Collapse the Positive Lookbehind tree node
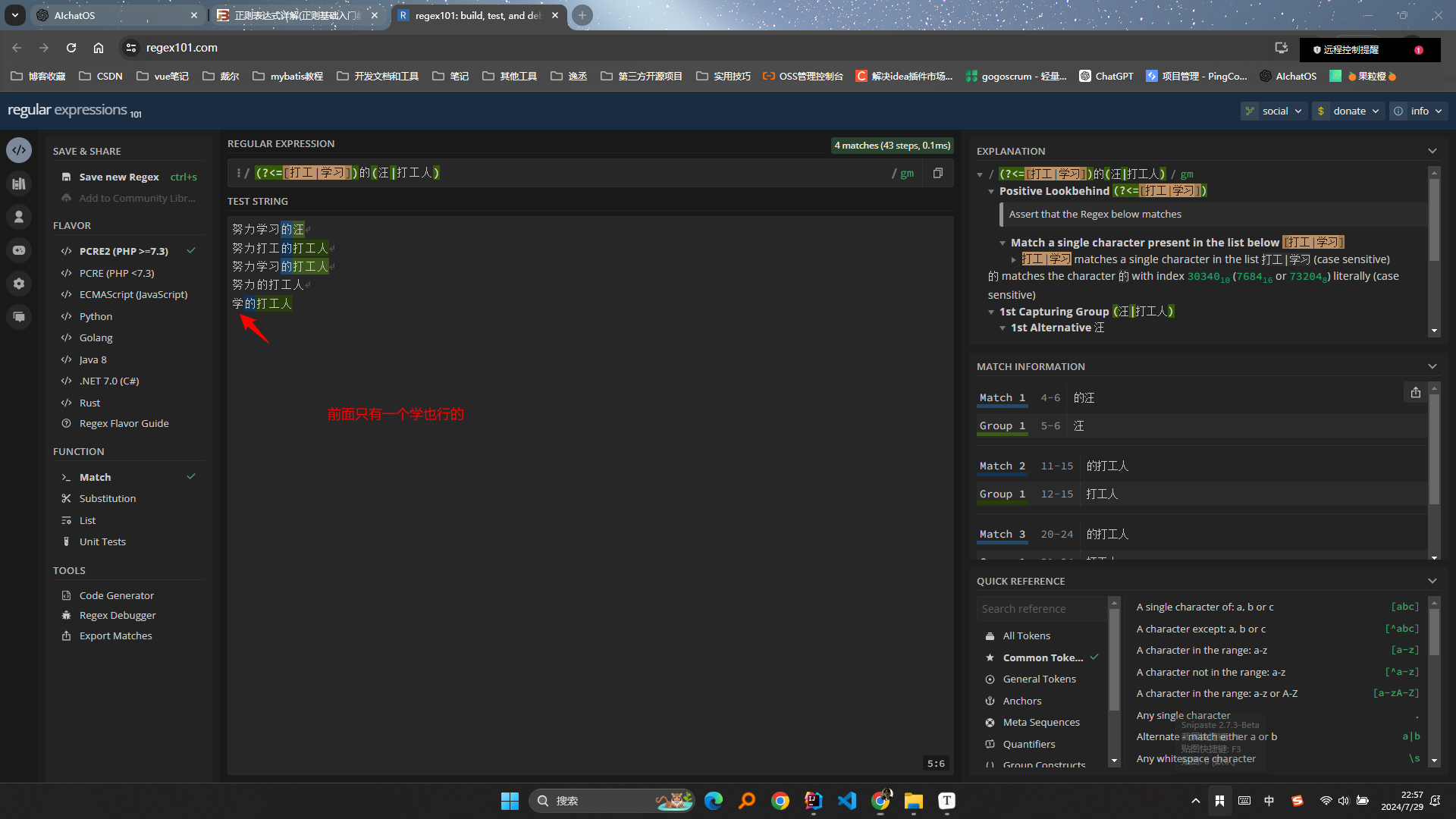This screenshot has width=1456, height=819. (991, 191)
